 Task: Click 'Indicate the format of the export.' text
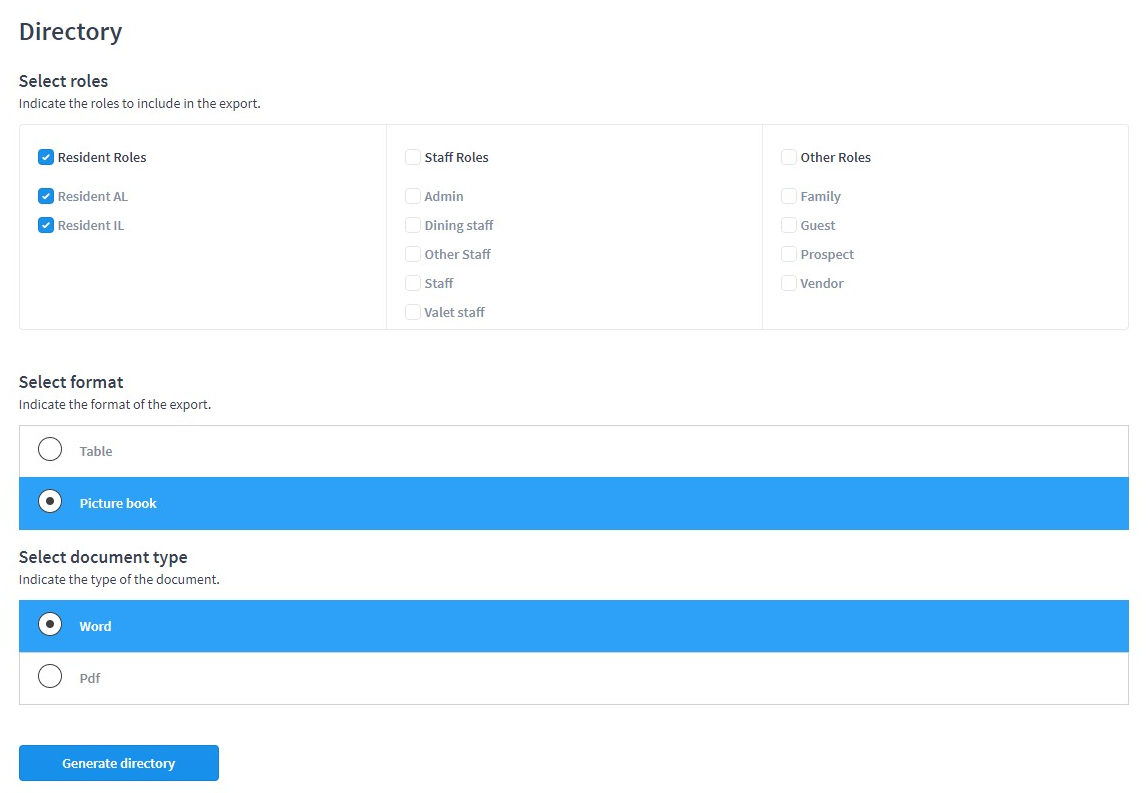[115, 404]
